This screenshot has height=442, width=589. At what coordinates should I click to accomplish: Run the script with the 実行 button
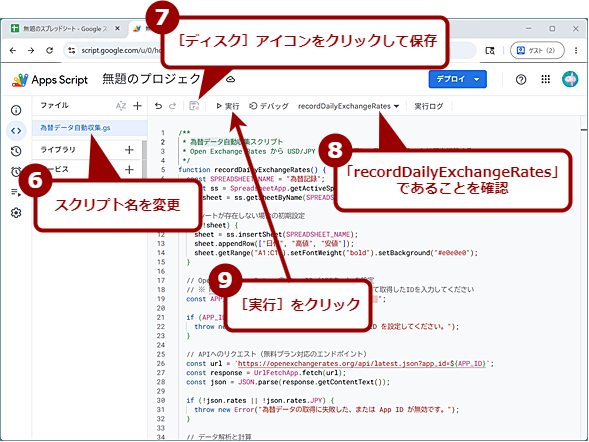click(x=228, y=106)
